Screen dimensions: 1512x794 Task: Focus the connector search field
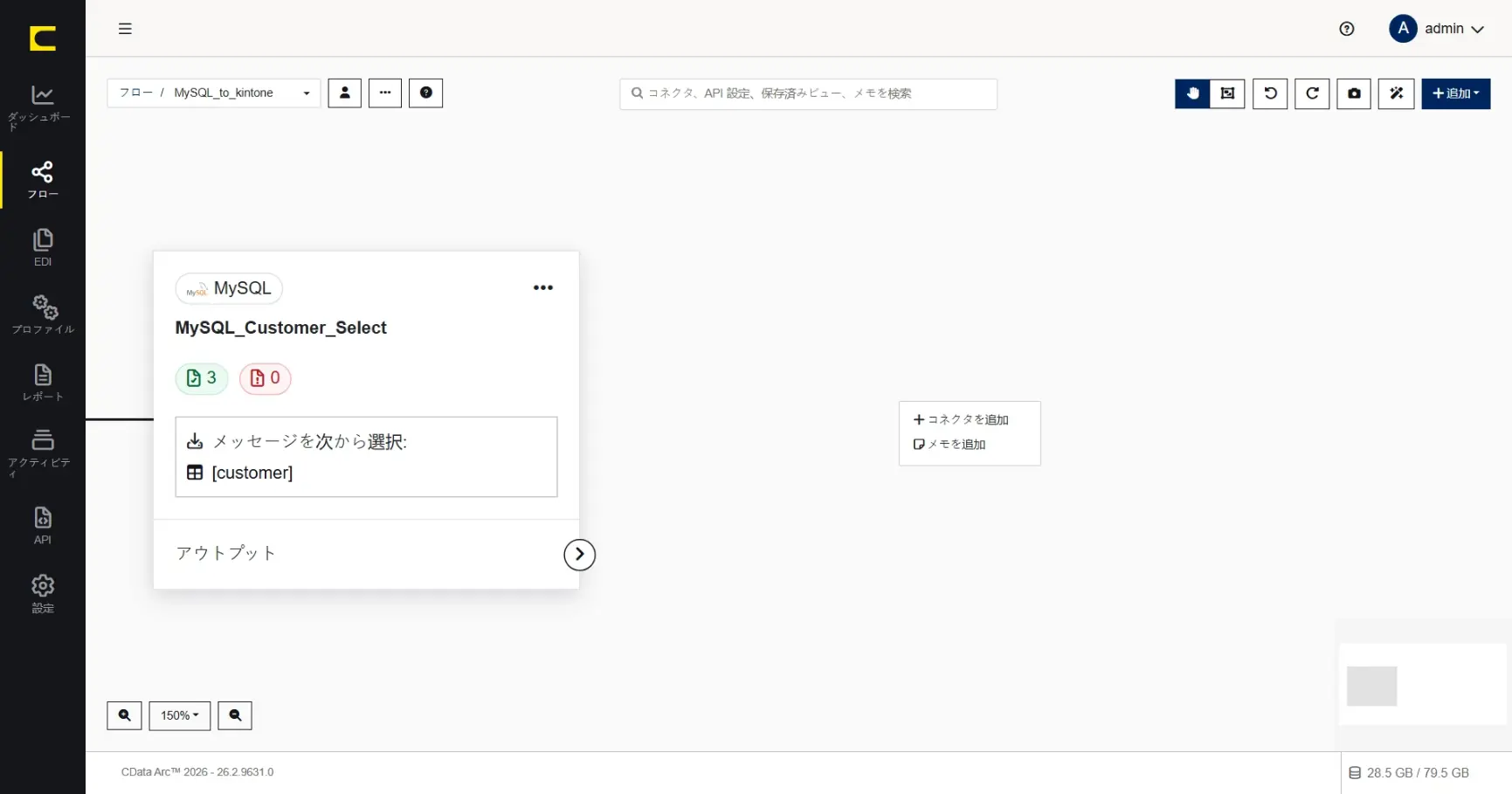coord(808,93)
